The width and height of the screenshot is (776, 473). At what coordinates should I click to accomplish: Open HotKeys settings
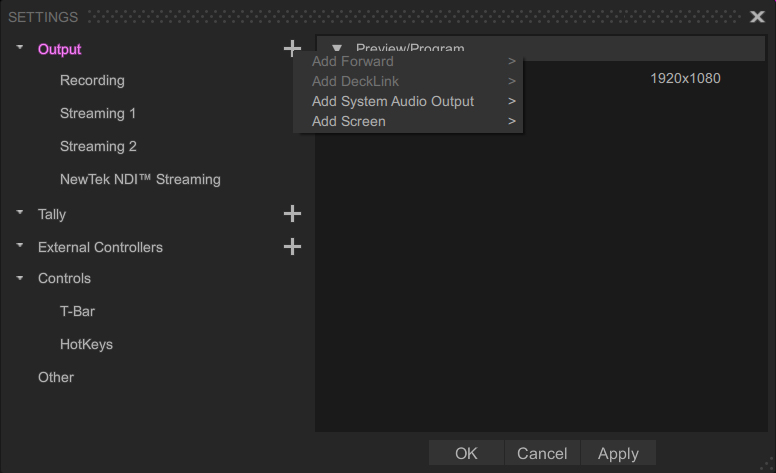(86, 344)
